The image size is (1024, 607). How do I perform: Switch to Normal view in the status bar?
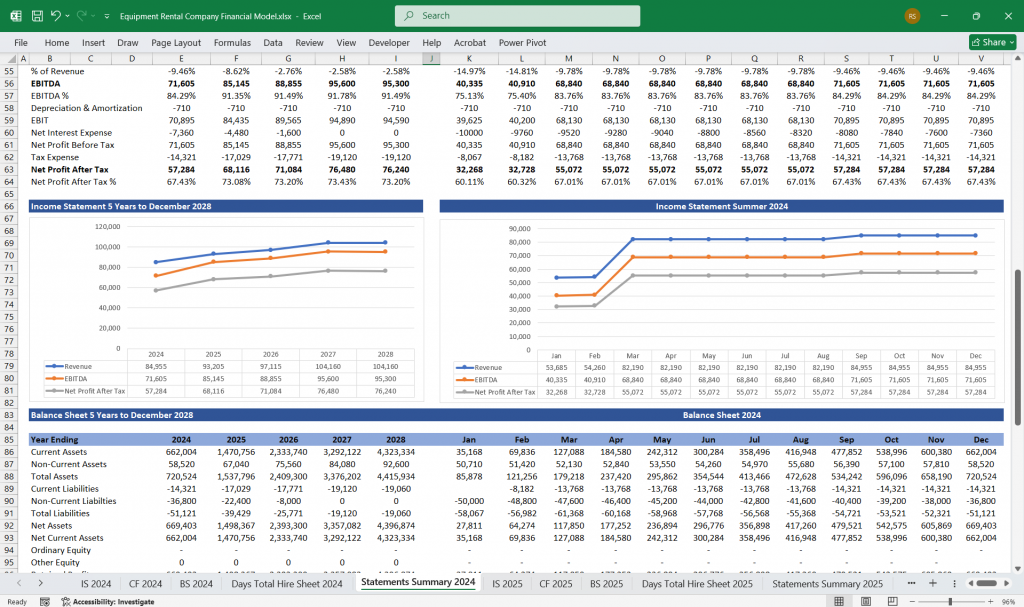point(838,600)
